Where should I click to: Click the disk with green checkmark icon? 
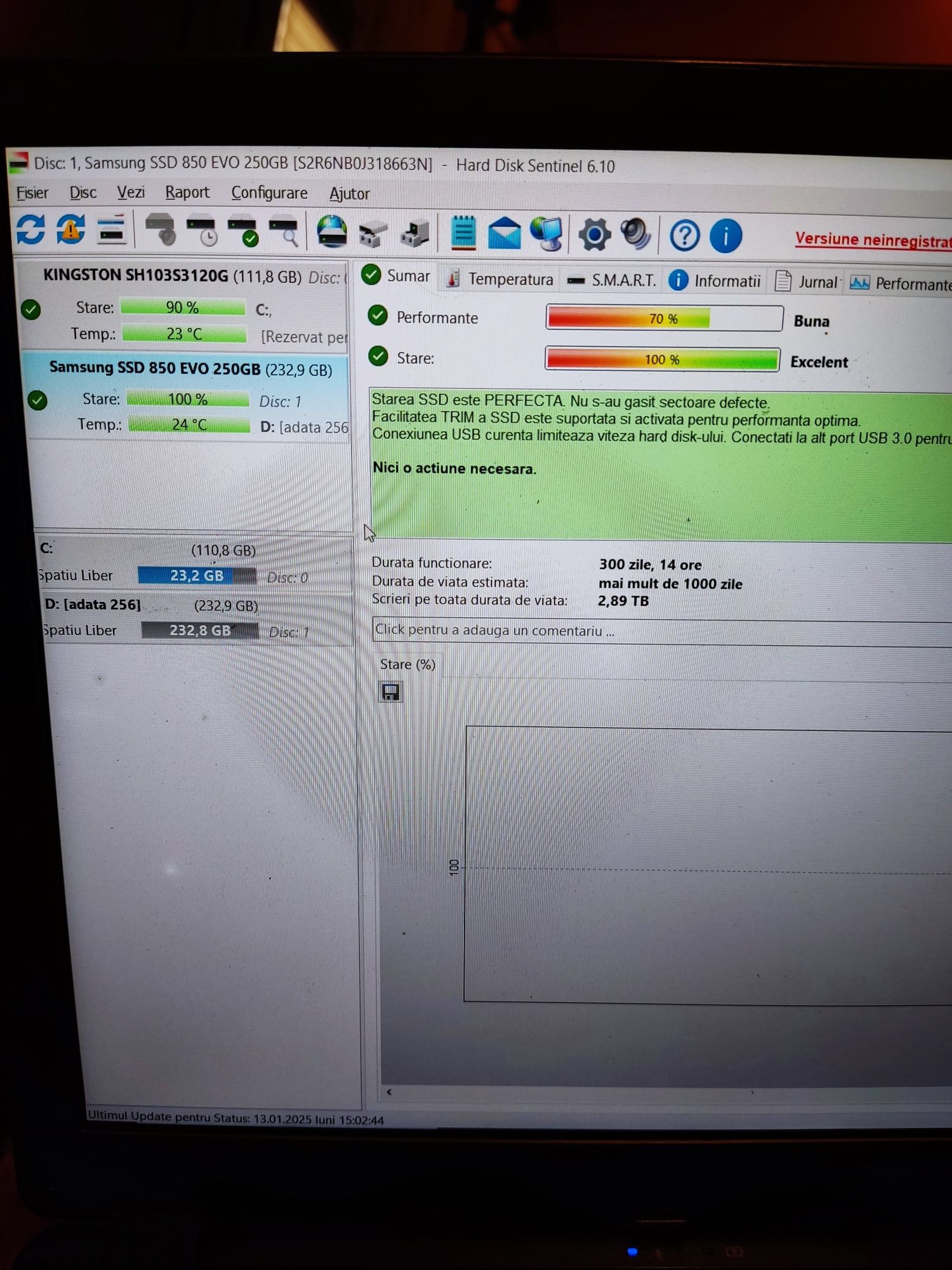pyautogui.click(x=243, y=232)
